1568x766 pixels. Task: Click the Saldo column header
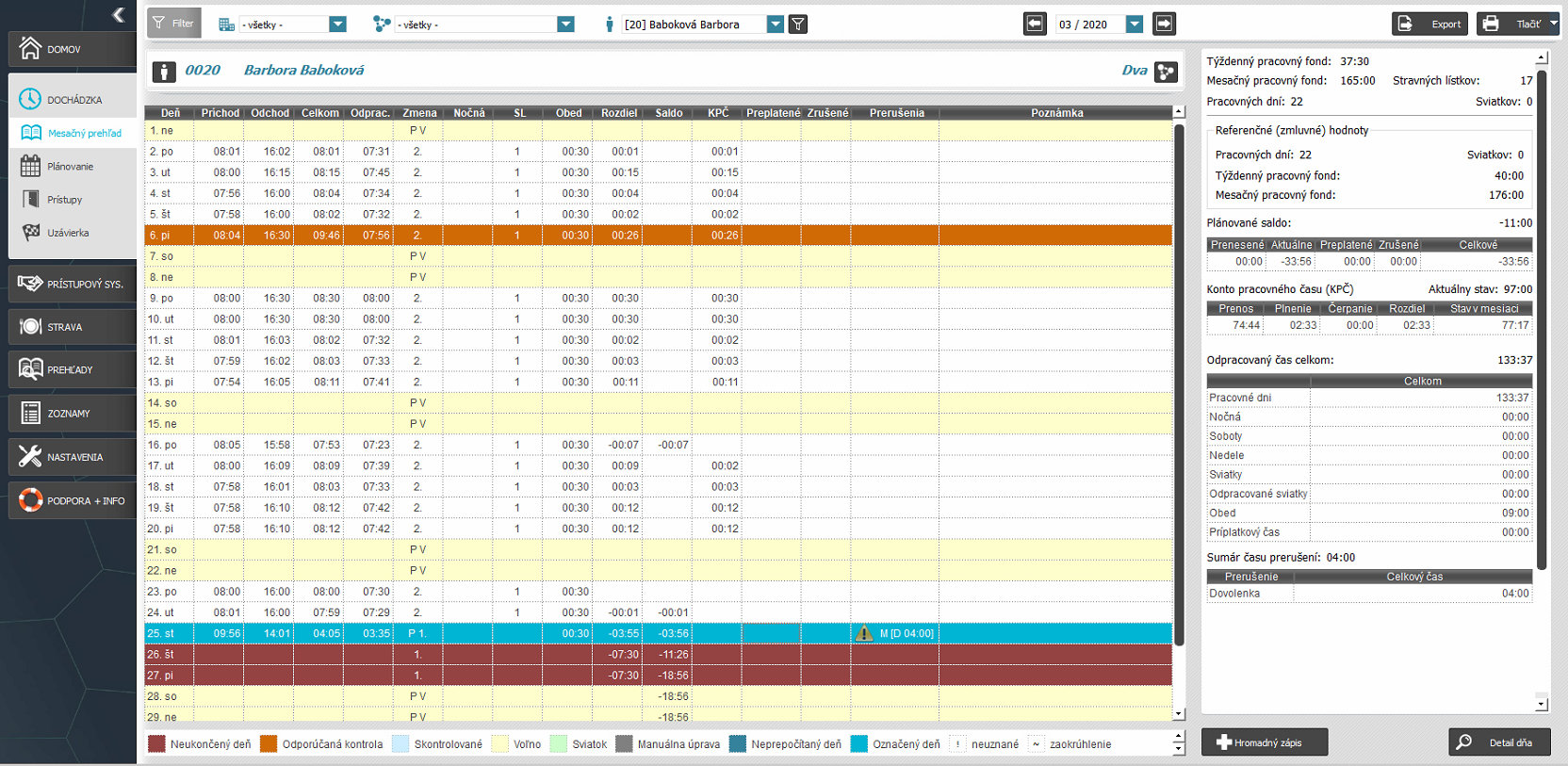tap(668, 113)
